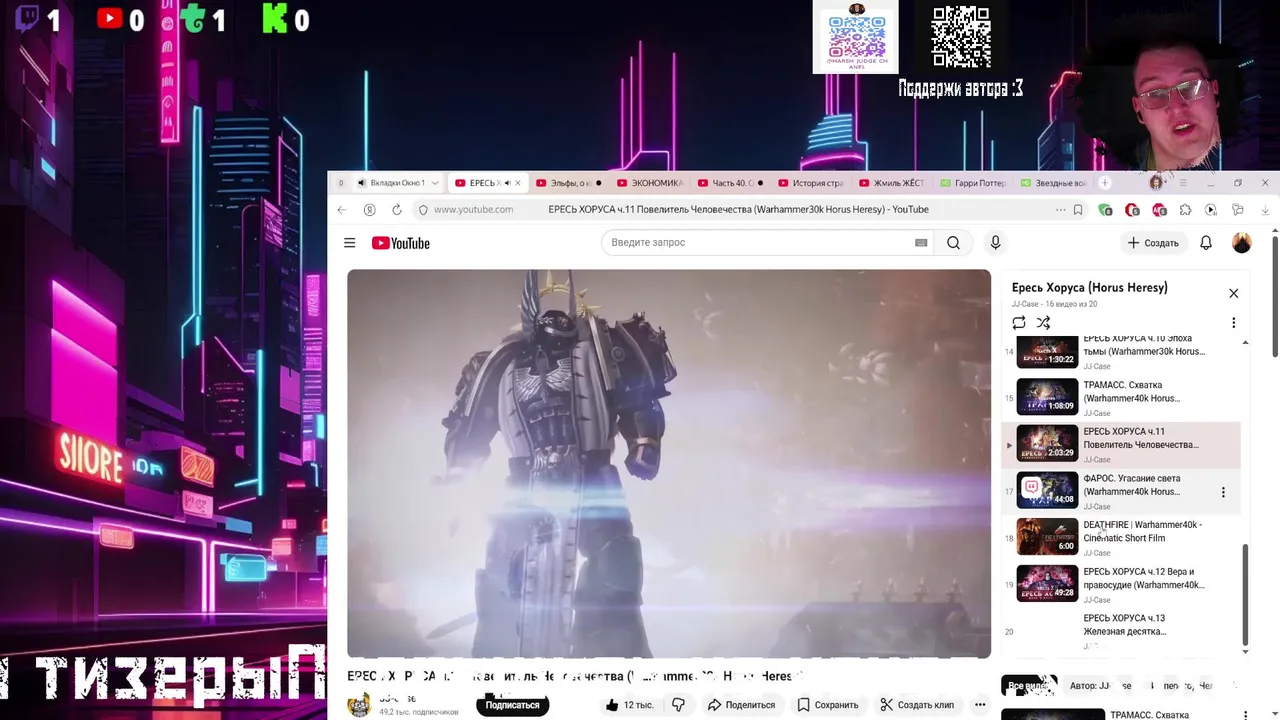1280x720 pixels.
Task: Switch to the ЭКОНОМИКА browser tab
Action: (x=650, y=183)
